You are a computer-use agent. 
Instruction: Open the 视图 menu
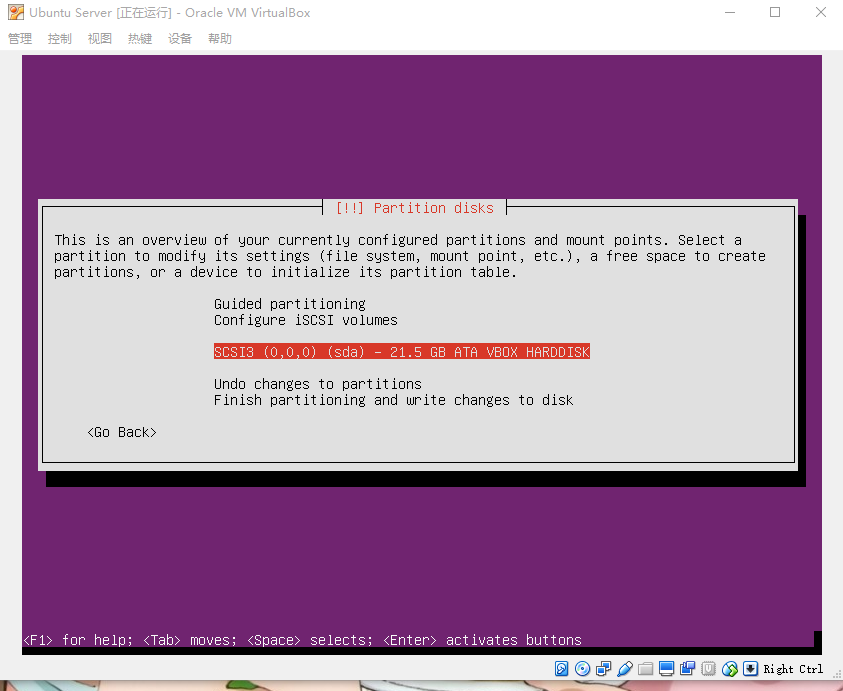(100, 39)
